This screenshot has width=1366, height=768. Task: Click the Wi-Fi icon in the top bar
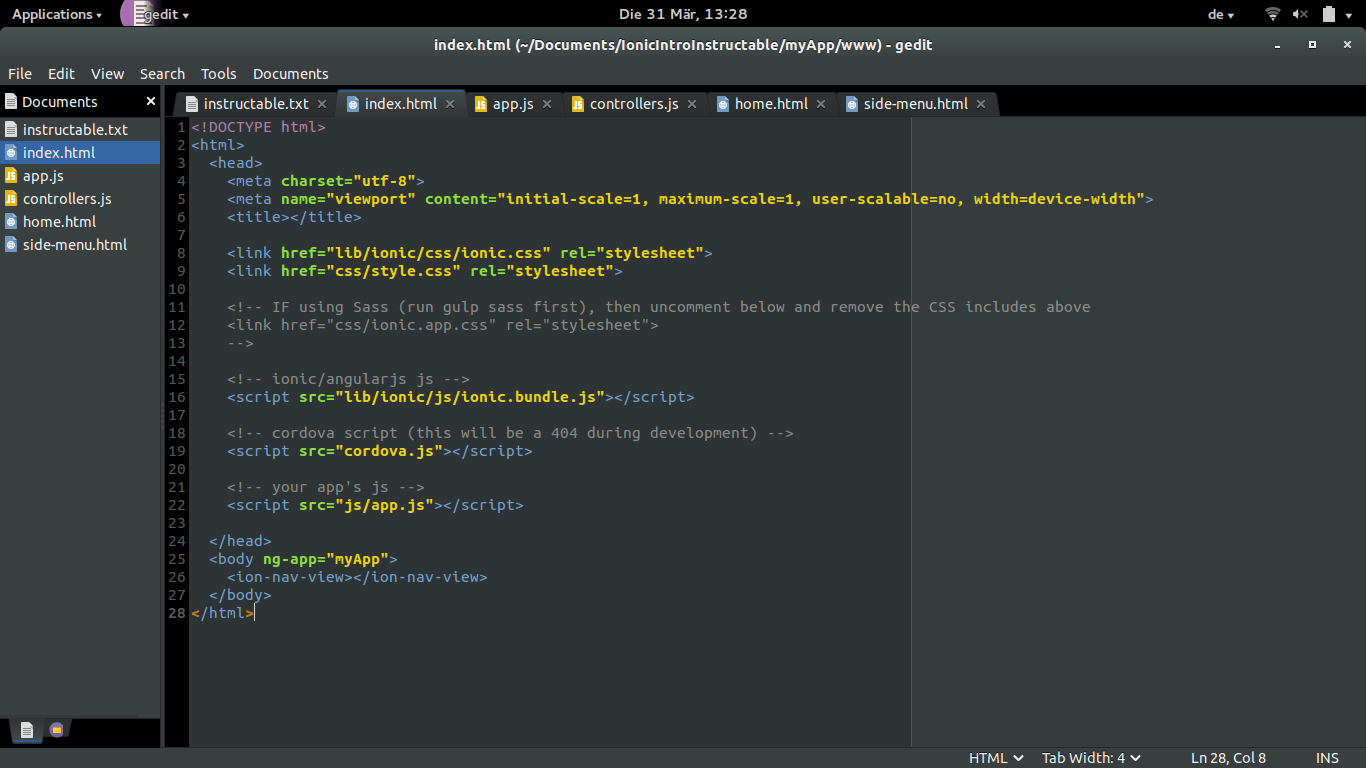pos(1272,14)
